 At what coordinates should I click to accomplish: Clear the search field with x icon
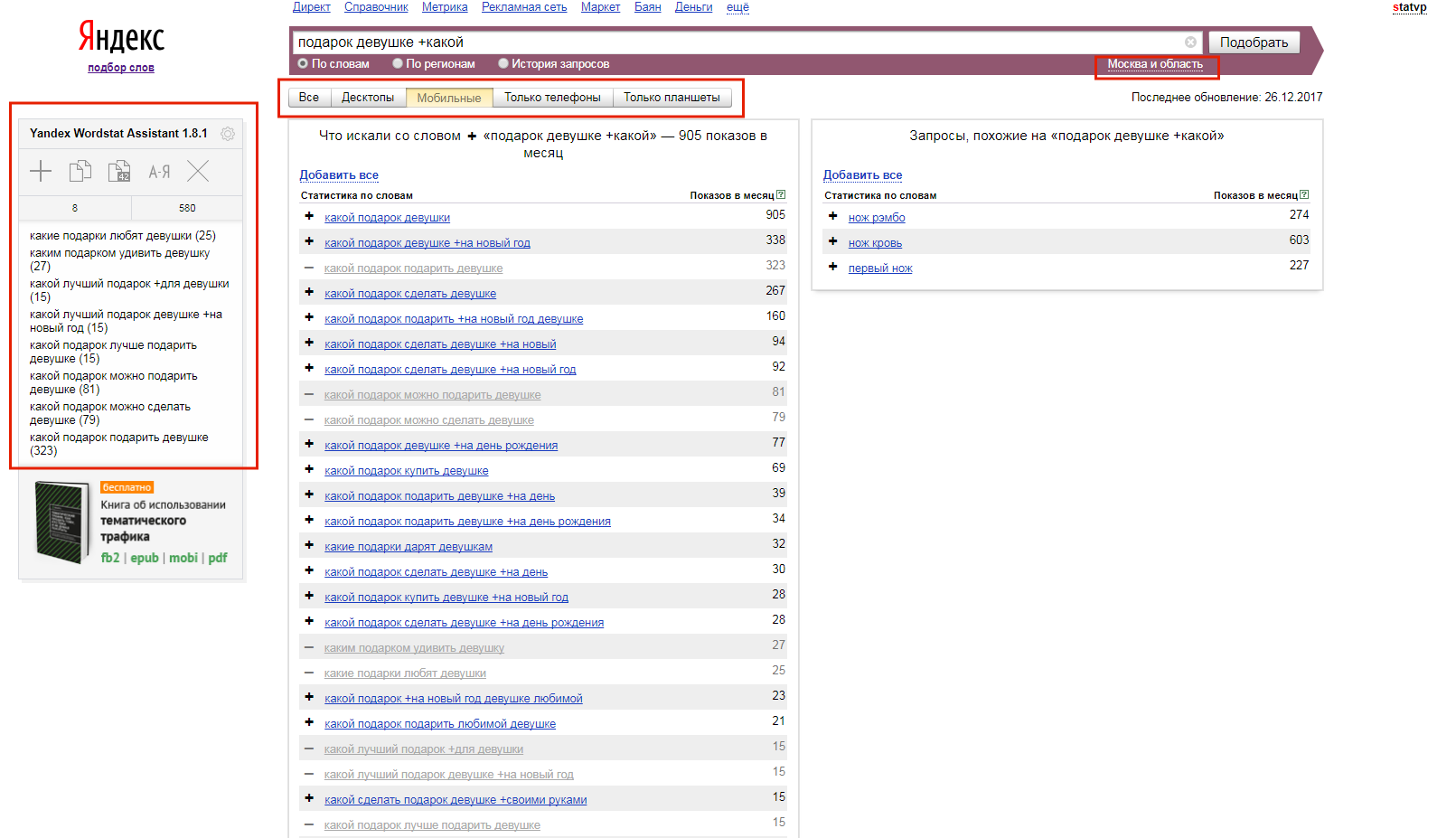pyautogui.click(x=1190, y=42)
